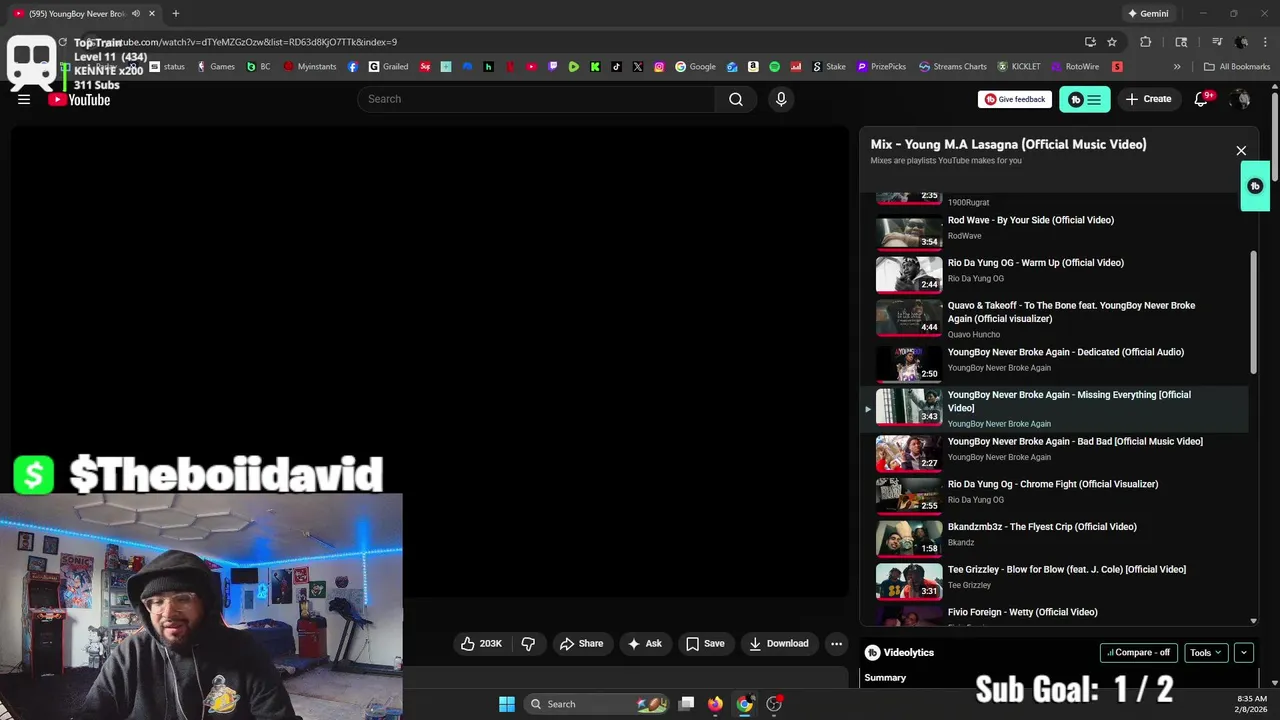1280x720 pixels.
Task: Open the YouTube account avatar menu
Action: click(x=1241, y=99)
